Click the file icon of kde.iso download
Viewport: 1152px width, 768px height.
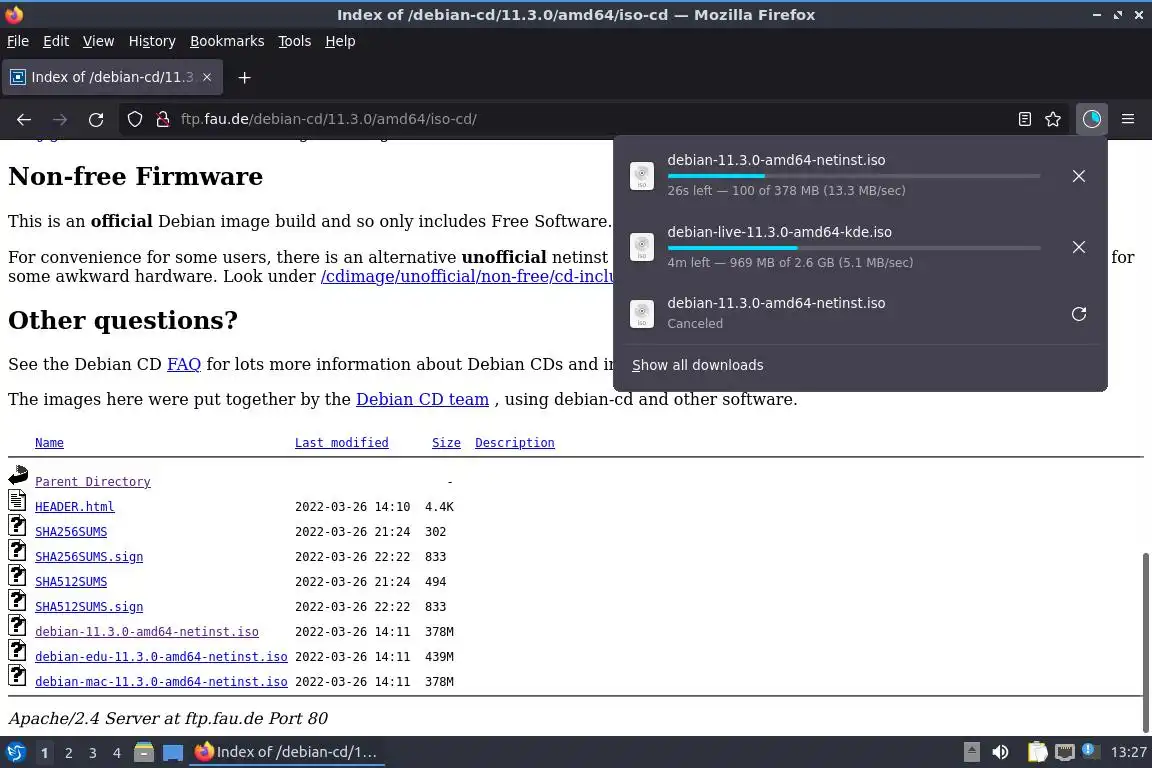[641, 247]
